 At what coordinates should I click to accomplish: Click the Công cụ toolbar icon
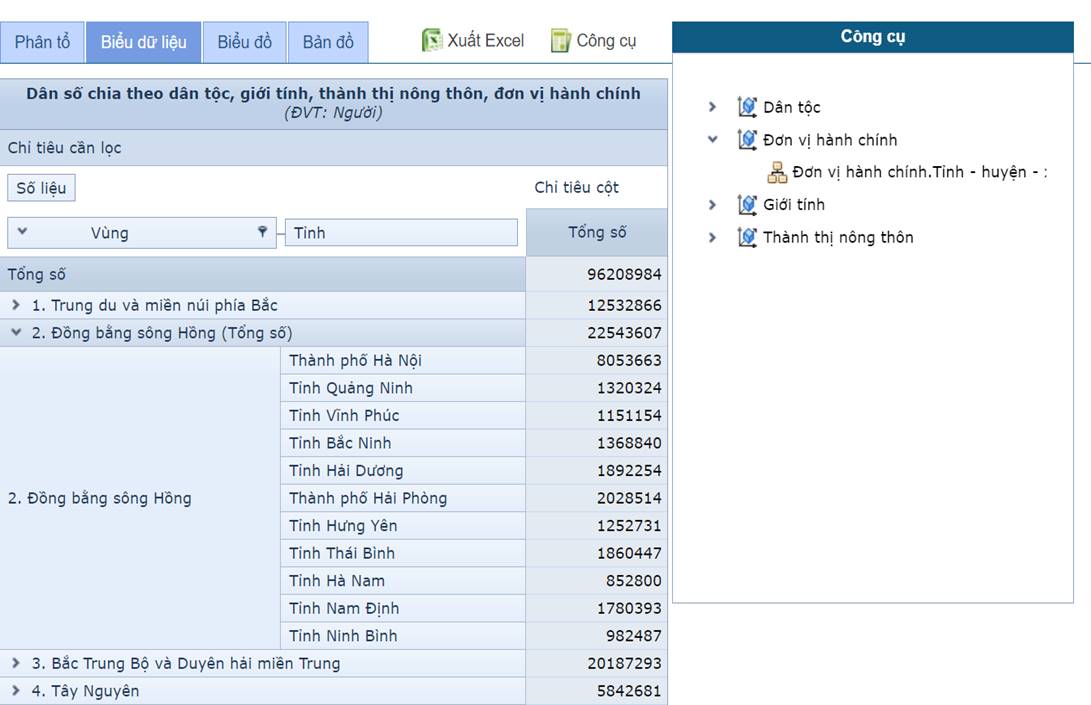[560, 41]
